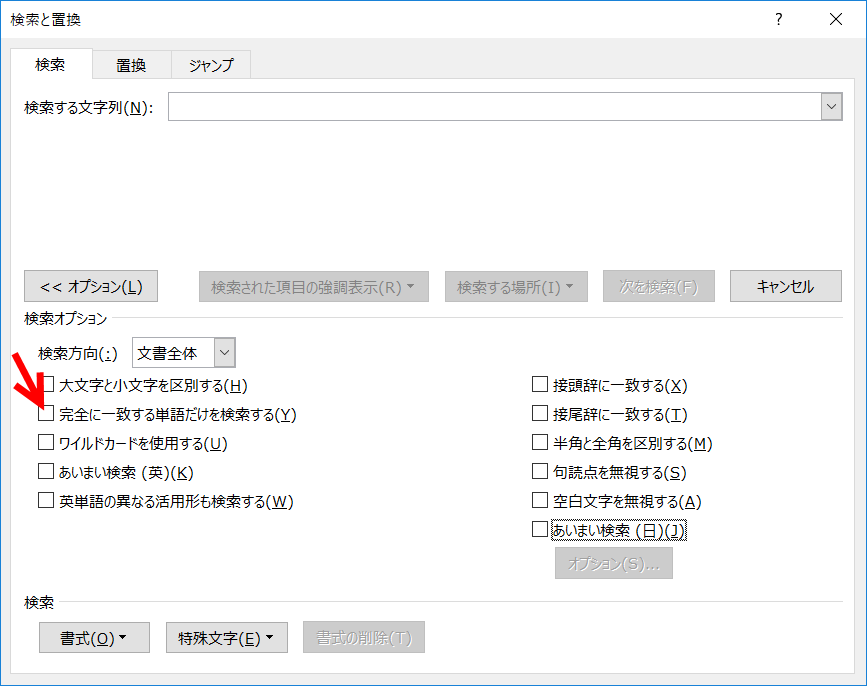Toggle あいまい検索 (日) checkbox

pos(540,530)
